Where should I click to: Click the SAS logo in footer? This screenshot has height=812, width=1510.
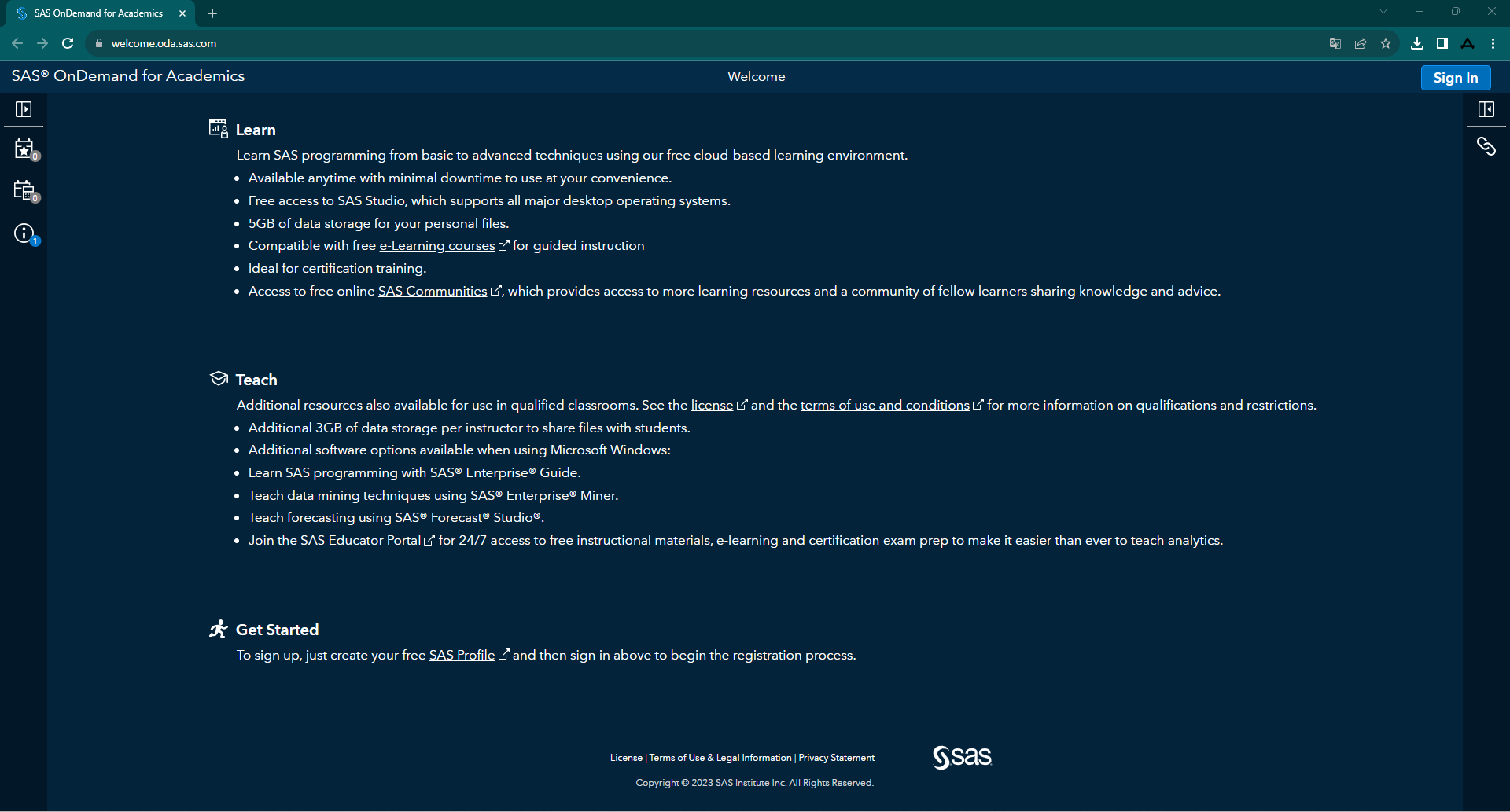point(962,757)
